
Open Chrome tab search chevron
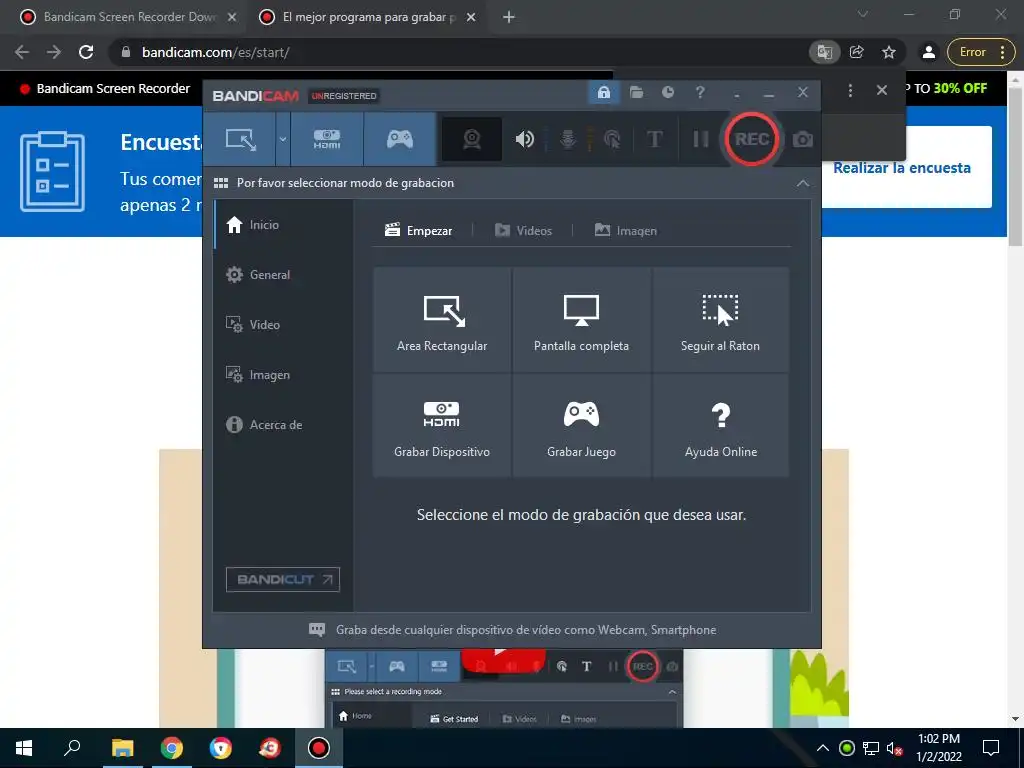pyautogui.click(x=863, y=14)
